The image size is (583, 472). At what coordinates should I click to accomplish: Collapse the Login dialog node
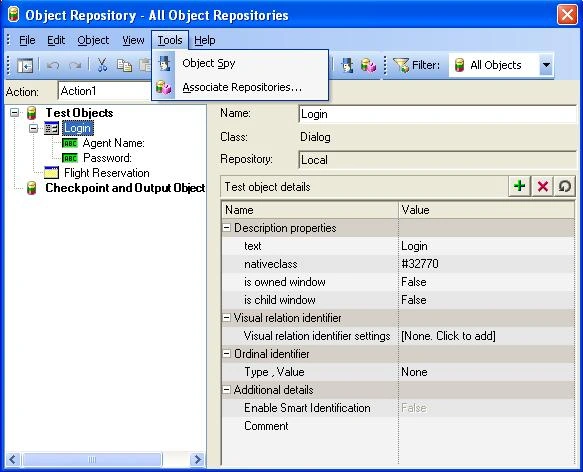(x=33, y=128)
